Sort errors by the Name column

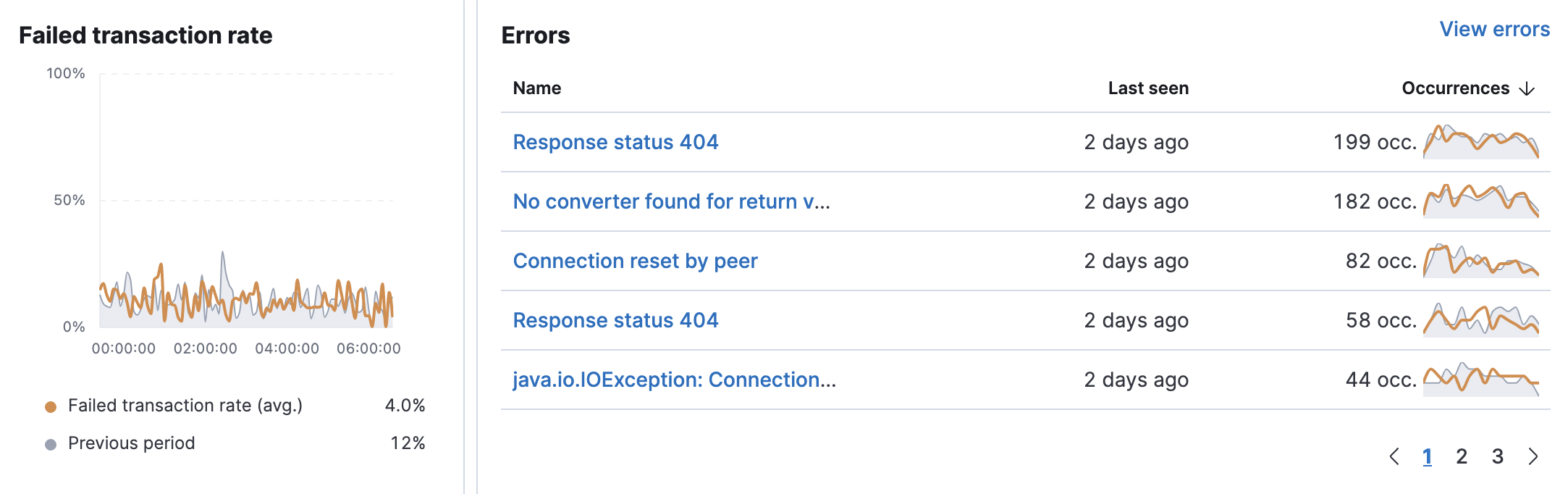[x=536, y=88]
